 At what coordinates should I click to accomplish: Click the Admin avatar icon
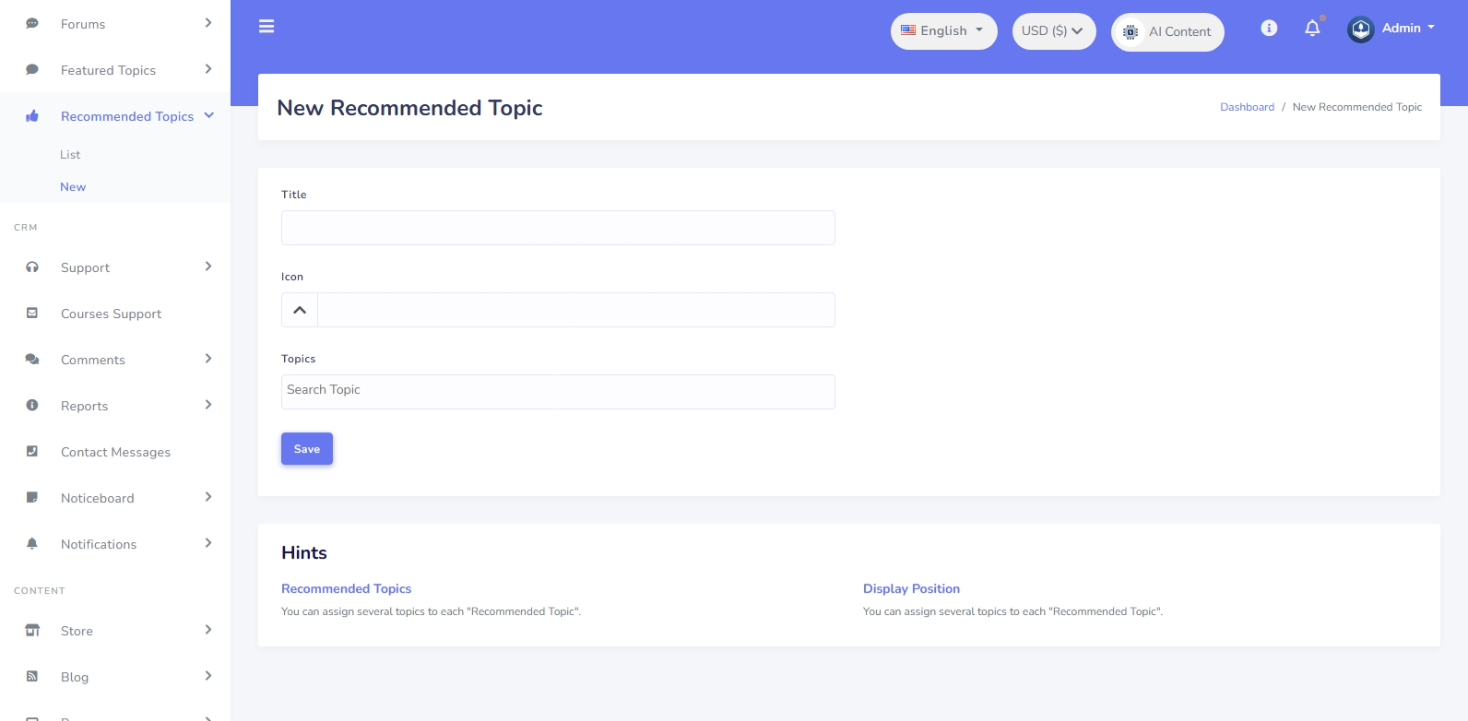(1360, 29)
